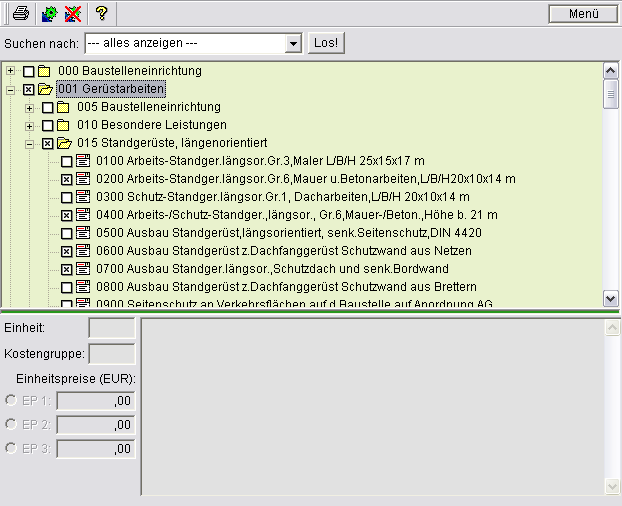Click document icon of item 0700
Screen dimensions: 622x506
[83, 269]
